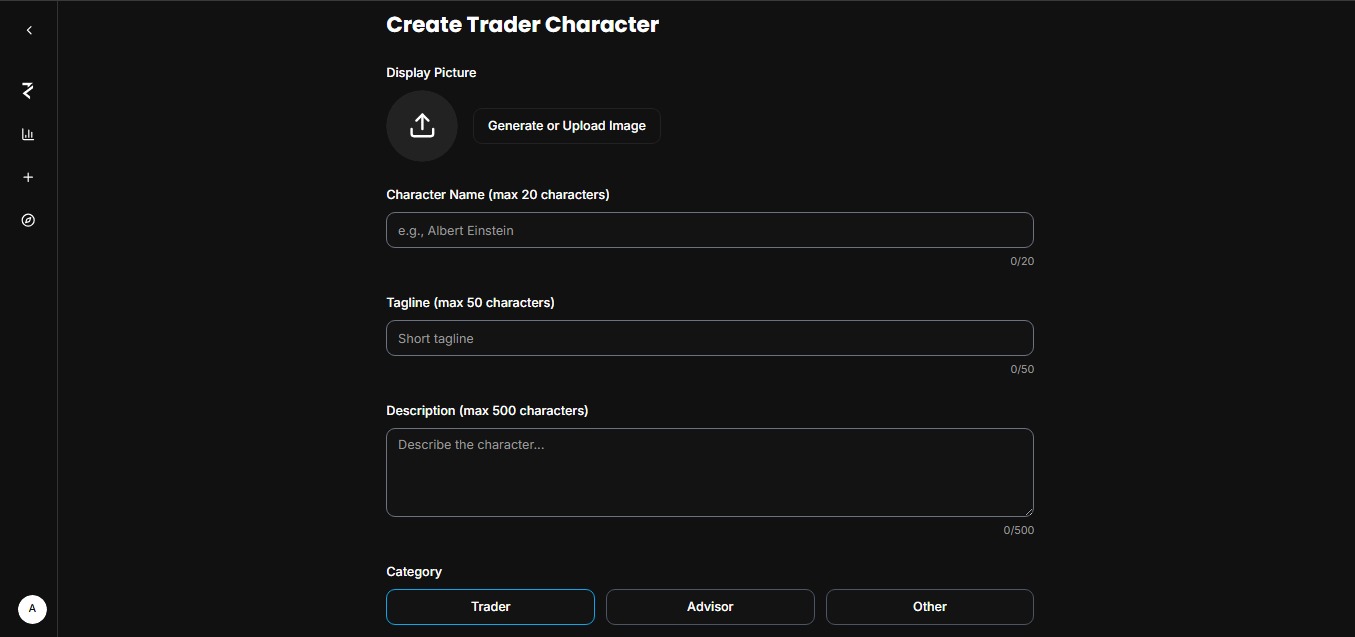Click the 0/500 character counter
The image size is (1355, 637).
point(1018,529)
